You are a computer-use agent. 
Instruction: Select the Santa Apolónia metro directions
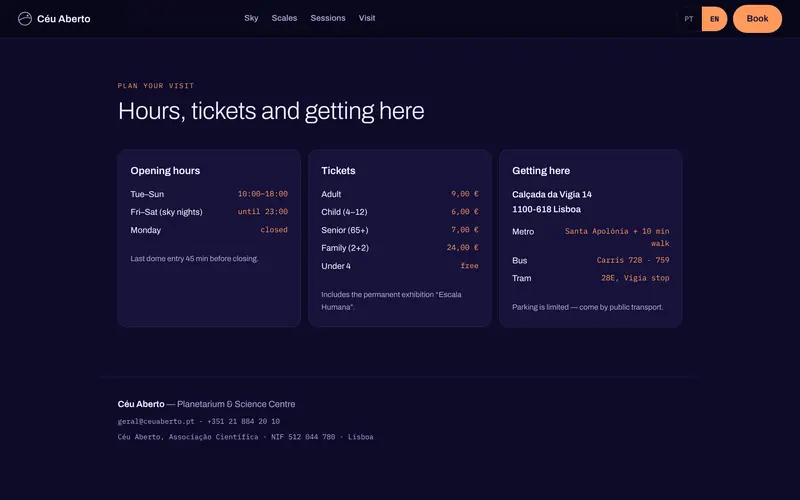617,237
